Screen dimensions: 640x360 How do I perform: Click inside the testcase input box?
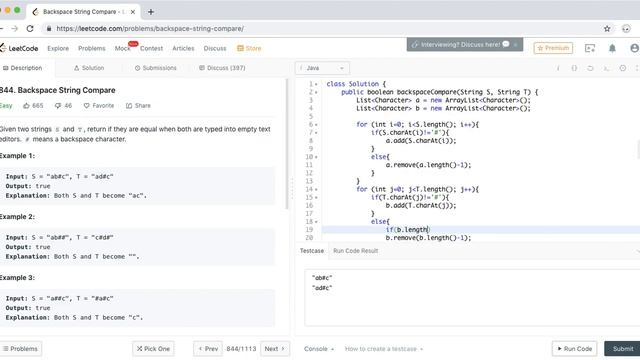coord(472,298)
